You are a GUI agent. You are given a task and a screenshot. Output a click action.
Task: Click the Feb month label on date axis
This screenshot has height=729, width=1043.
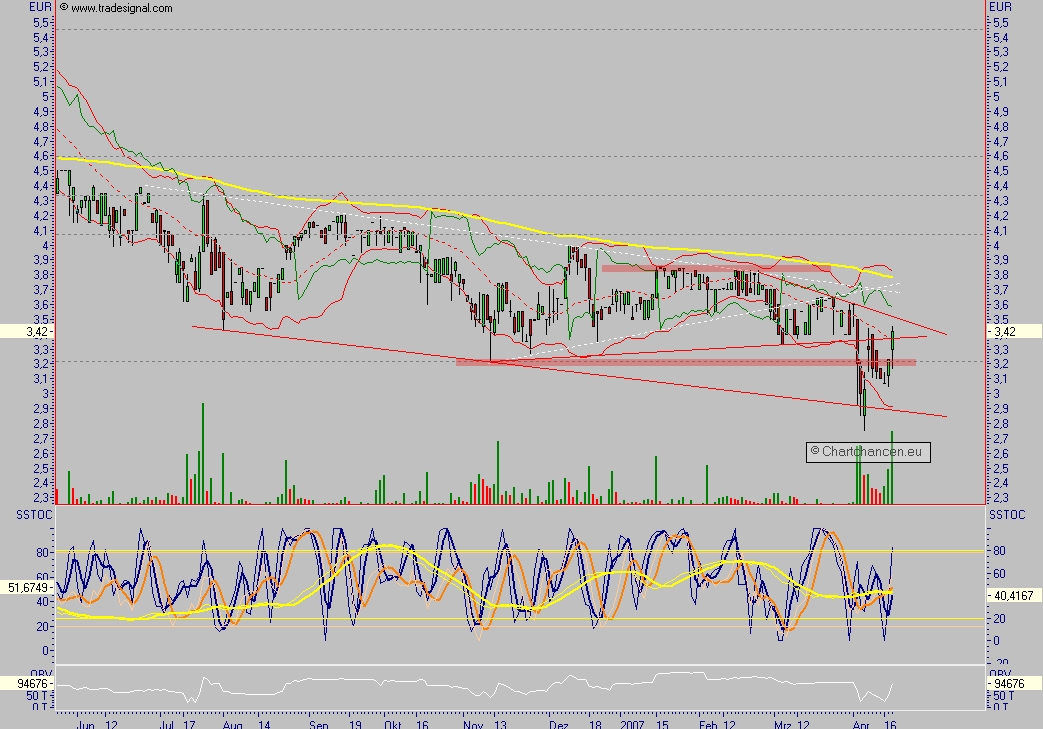tap(708, 724)
